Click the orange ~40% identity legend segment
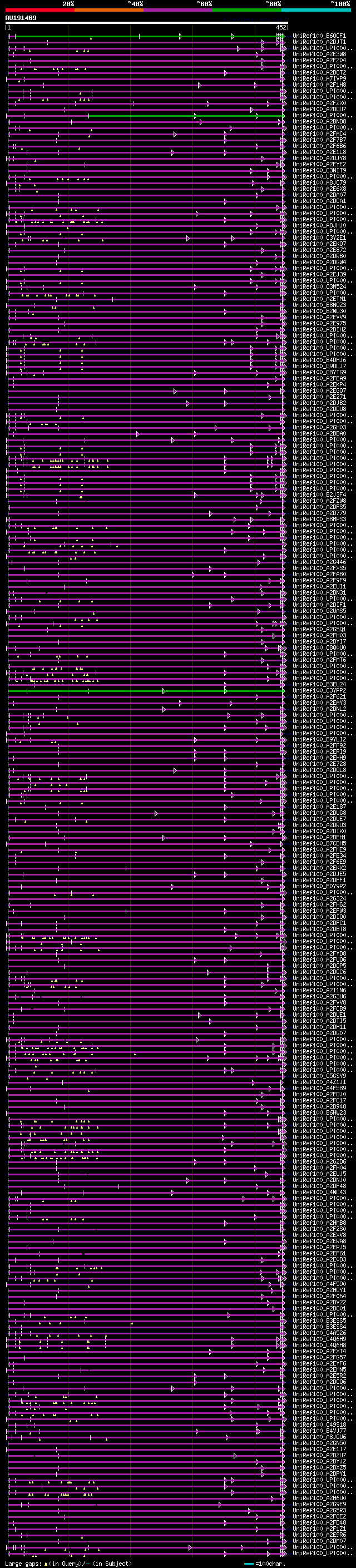This screenshot has height=1568, width=356. click(109, 10)
